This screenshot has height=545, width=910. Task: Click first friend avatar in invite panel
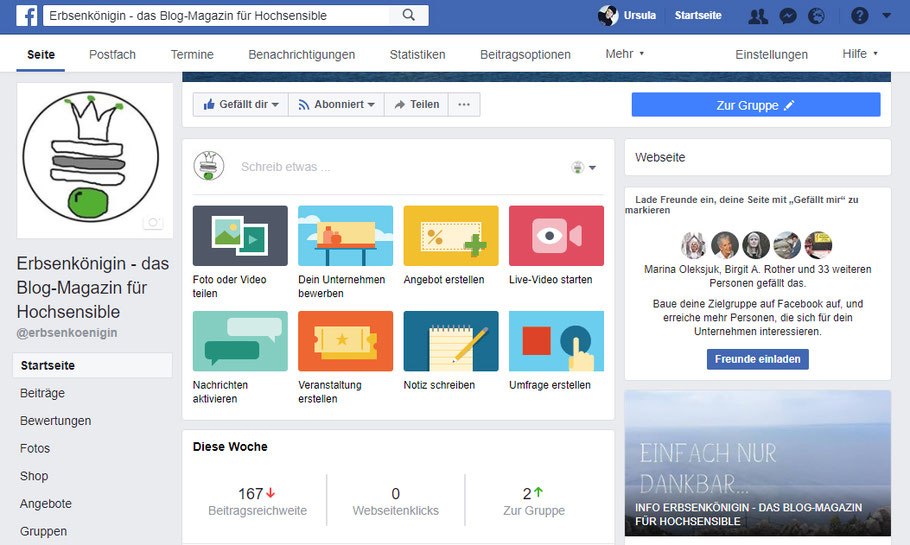694,245
